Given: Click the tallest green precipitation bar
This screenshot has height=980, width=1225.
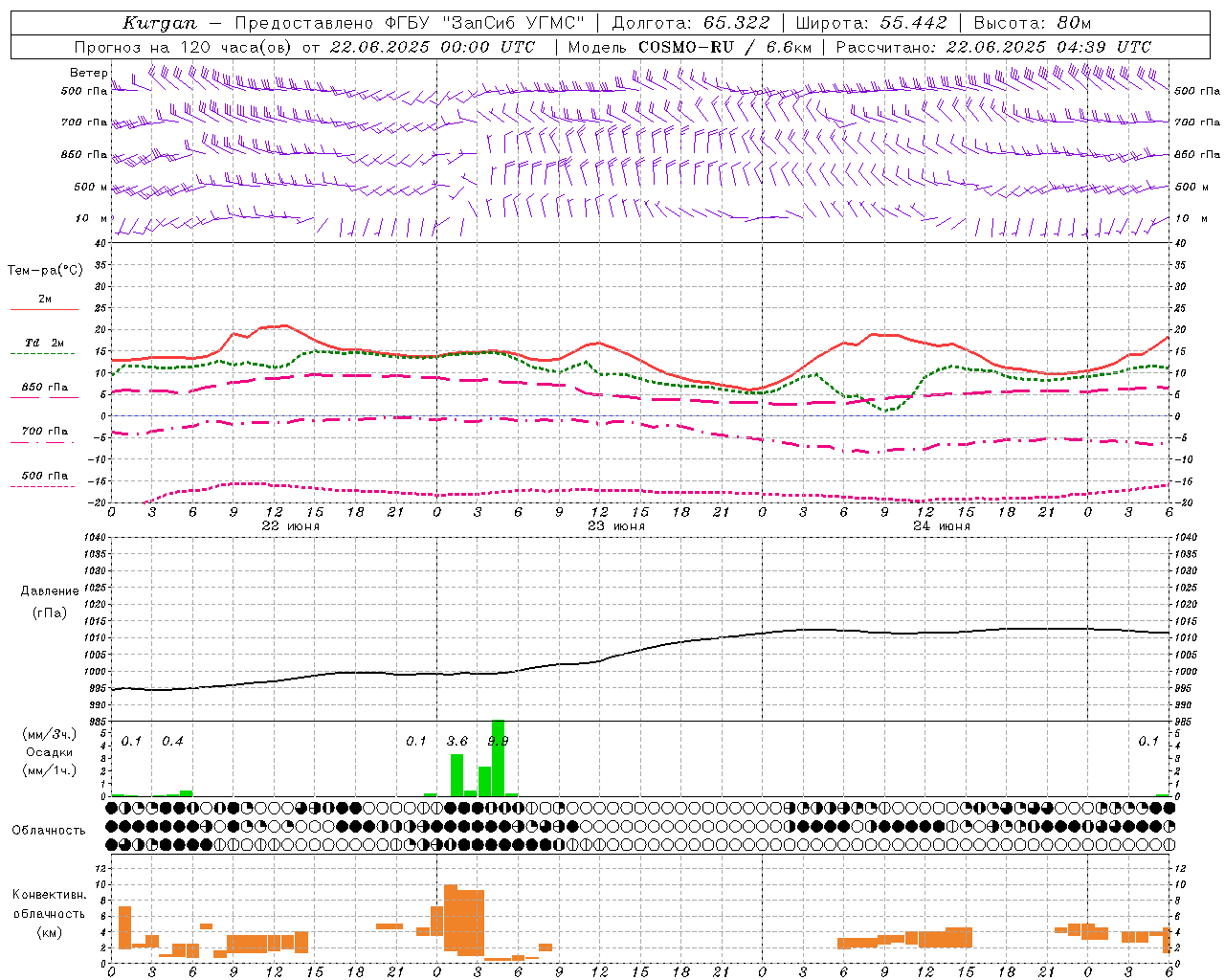Looking at the screenshot, I should tap(498, 758).
